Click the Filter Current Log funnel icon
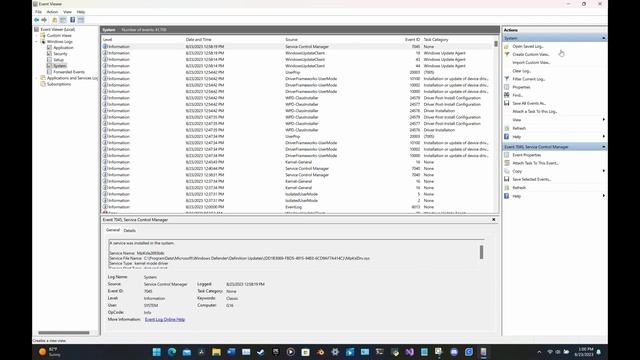640x360 pixels. tap(507, 79)
